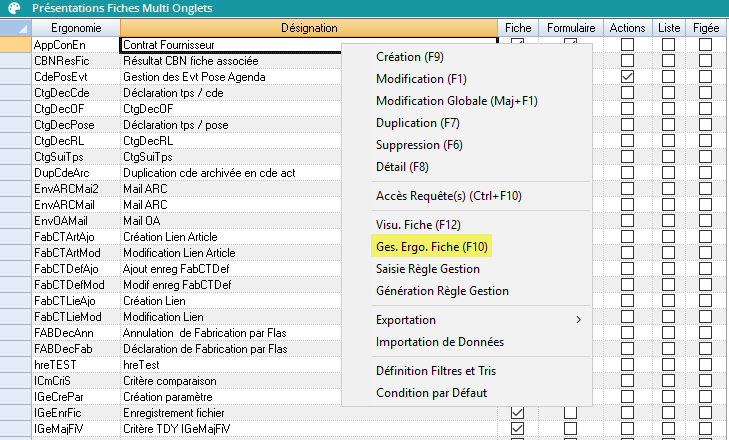Image resolution: width=729 pixels, height=440 pixels.
Task: Toggle the Fiche checkbox for IGeMajFiV
Action: pyautogui.click(x=518, y=429)
